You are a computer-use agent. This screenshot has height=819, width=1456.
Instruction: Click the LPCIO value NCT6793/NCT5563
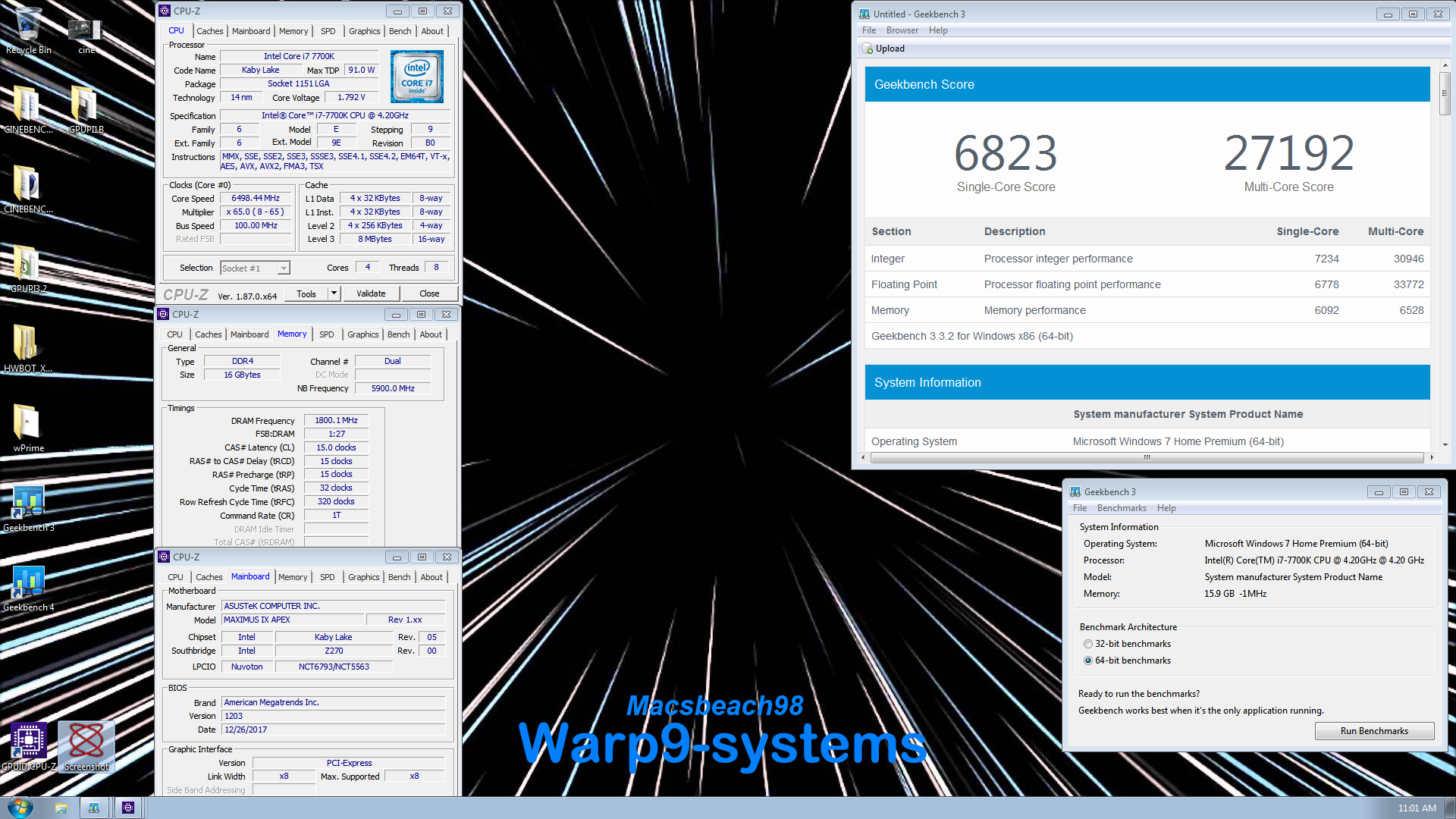(334, 667)
